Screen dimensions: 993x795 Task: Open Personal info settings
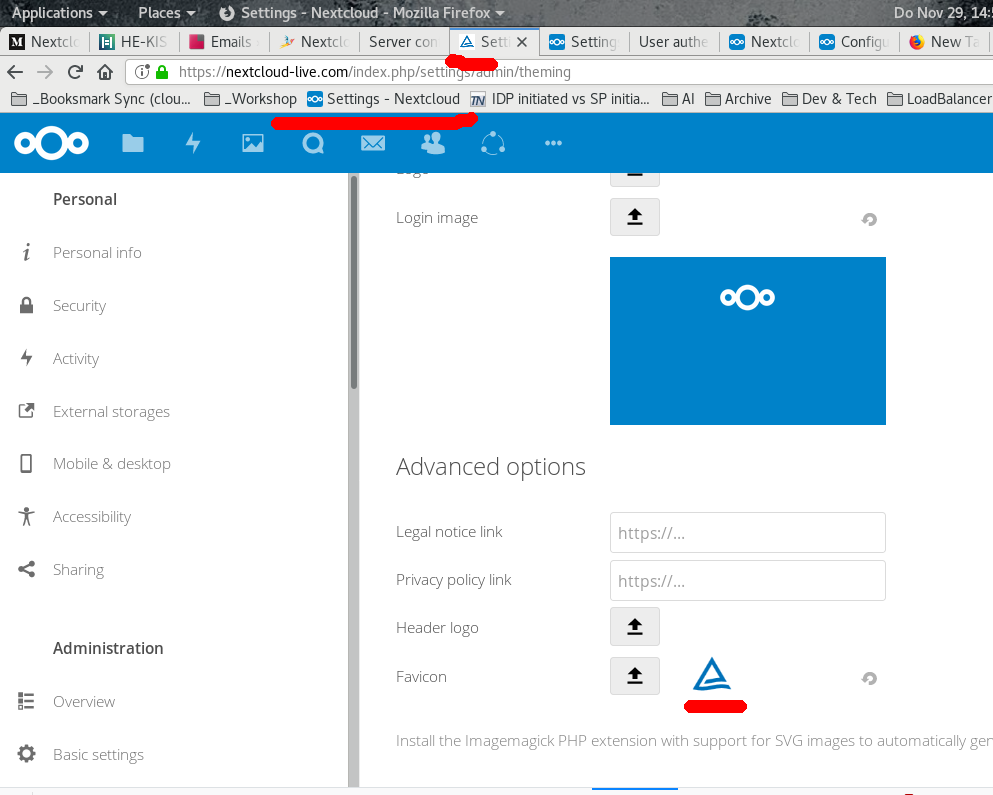97,253
